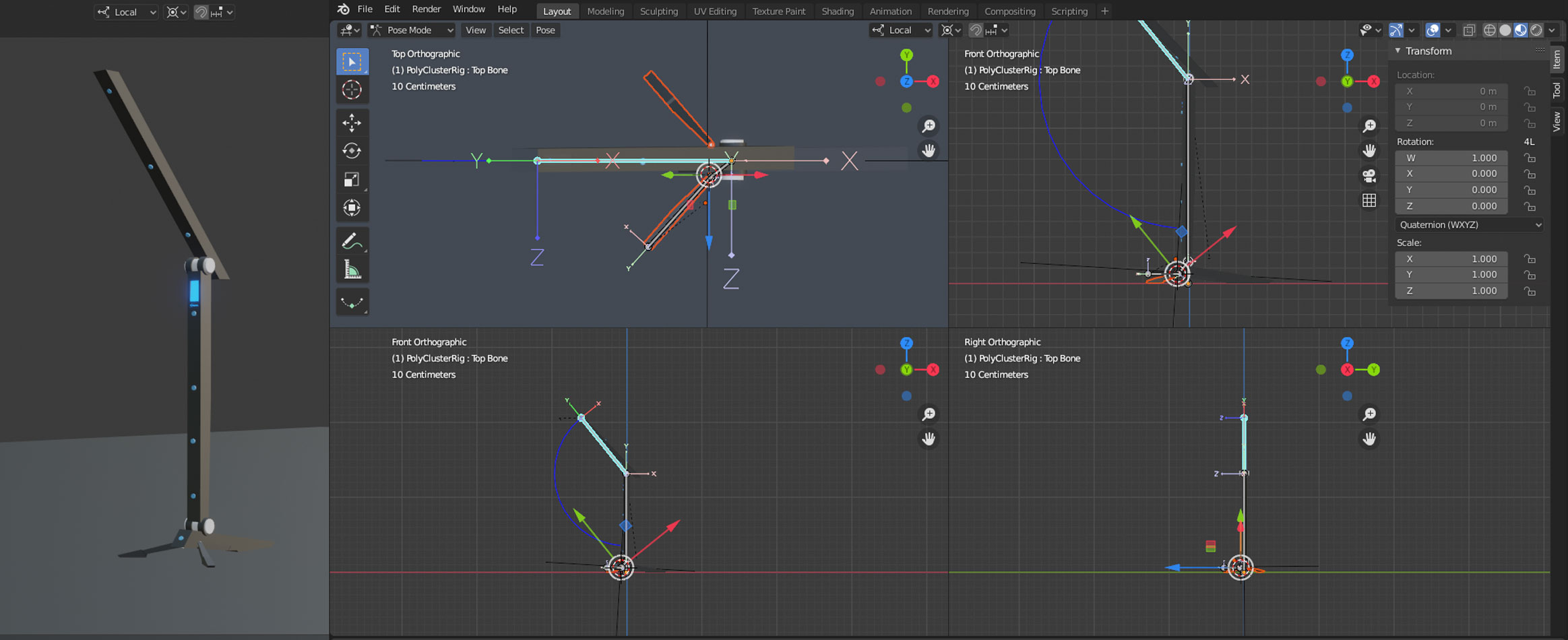Activate the Rotate tool
The width and height of the screenshot is (1568, 640).
352,151
